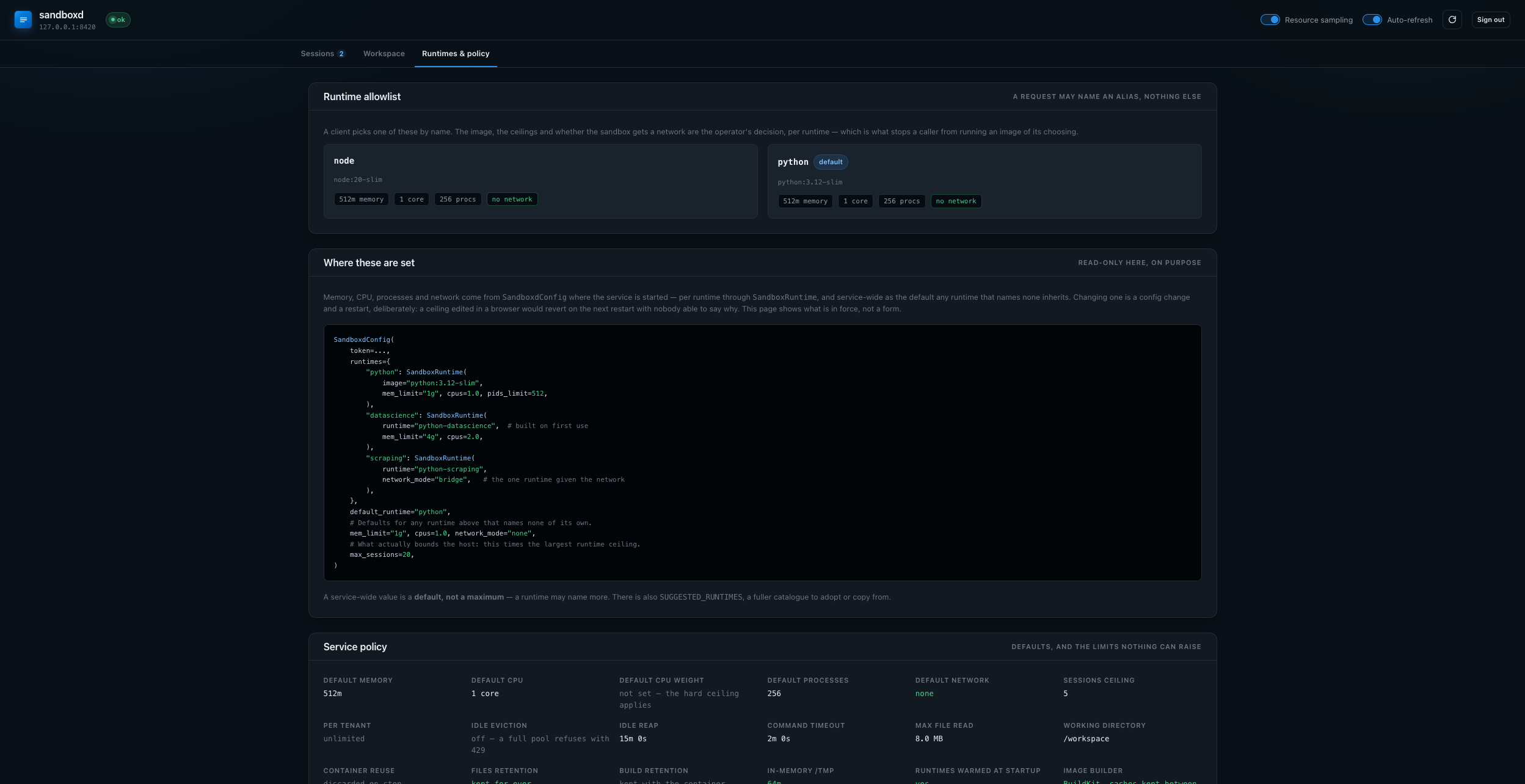Click the Default processes value 256
The height and width of the screenshot is (784, 1525).
774,694
